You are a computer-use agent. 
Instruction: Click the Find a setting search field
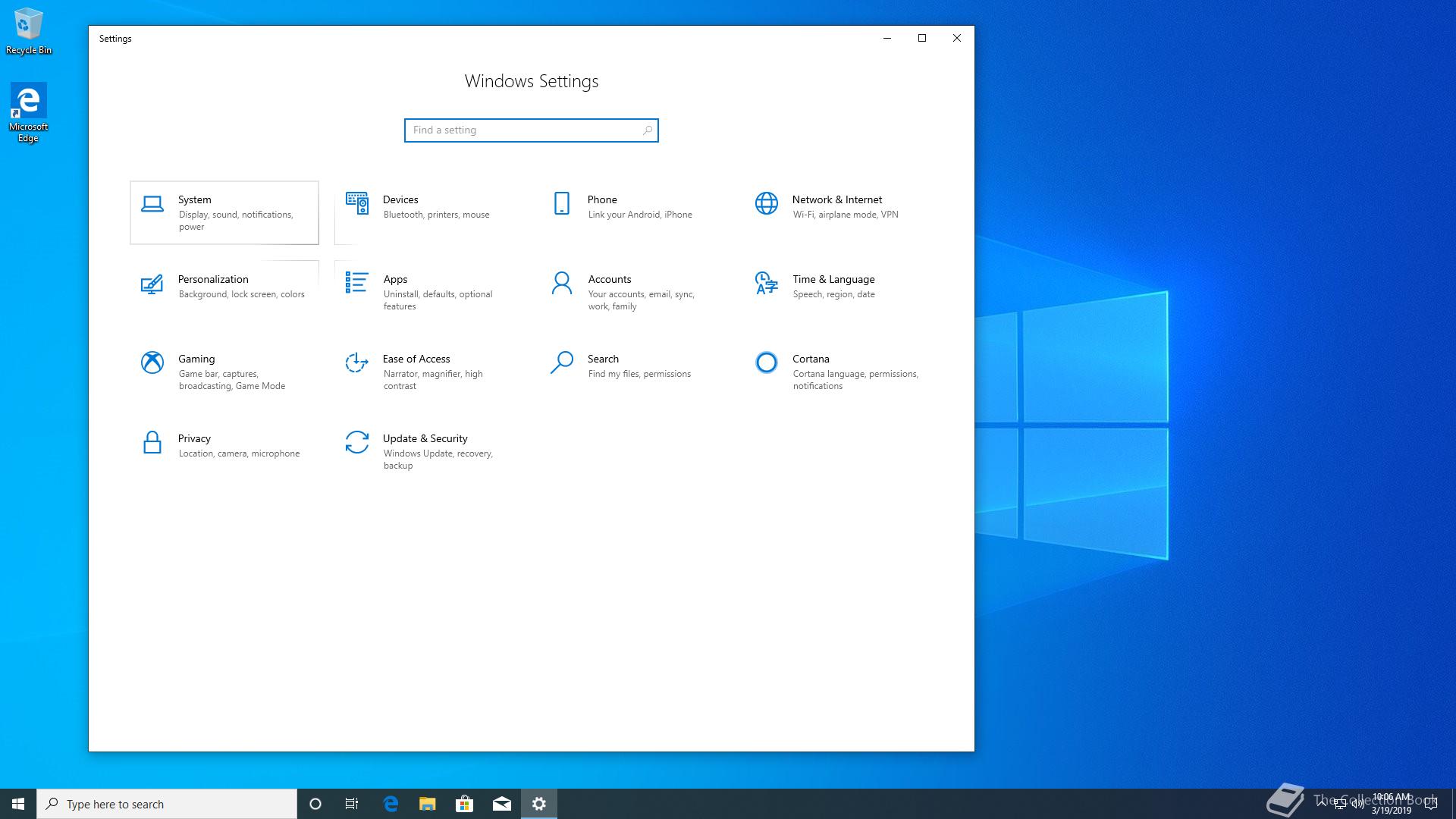(531, 130)
